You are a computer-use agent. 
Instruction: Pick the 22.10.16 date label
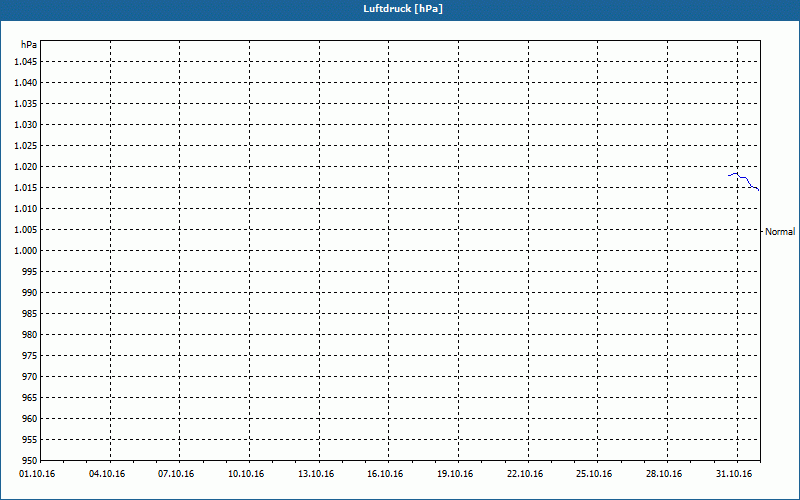[525, 474]
